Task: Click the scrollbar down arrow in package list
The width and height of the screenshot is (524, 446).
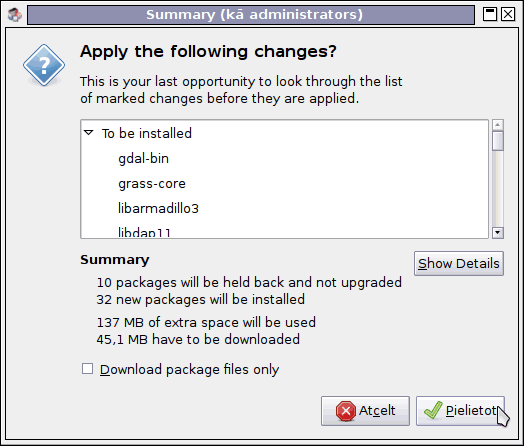Action: pos(498,233)
